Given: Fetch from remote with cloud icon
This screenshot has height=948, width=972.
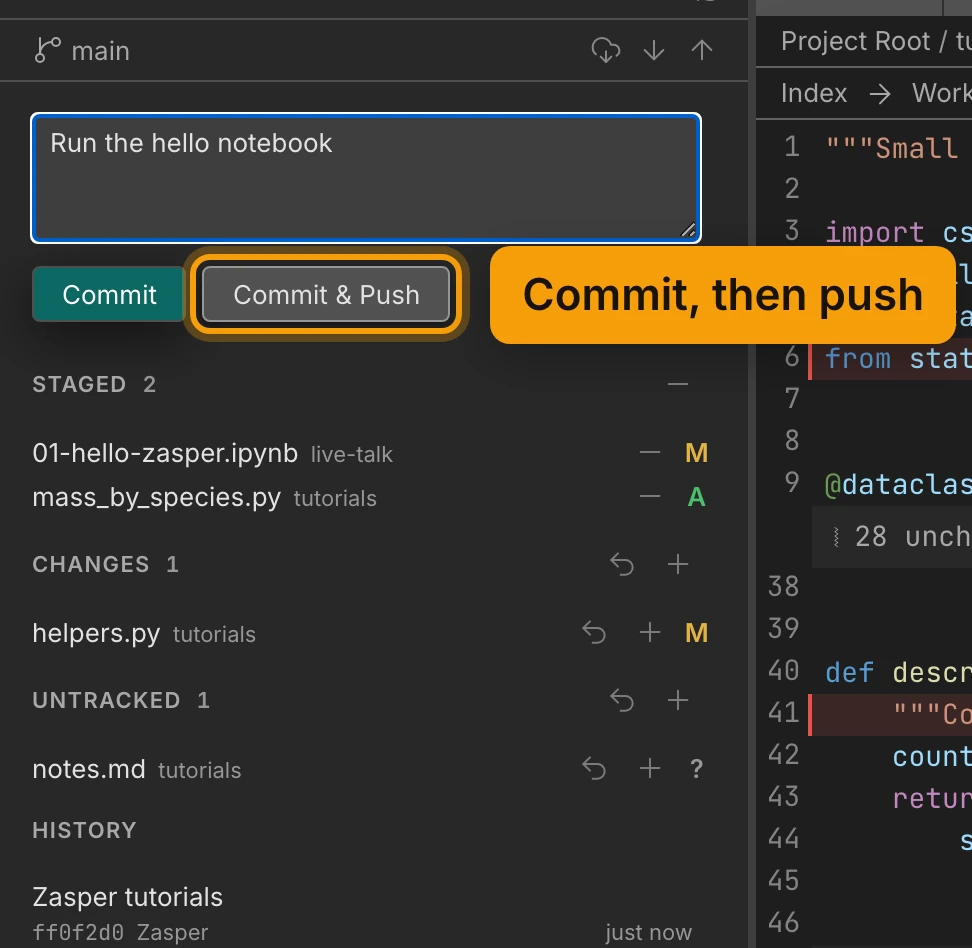Looking at the screenshot, I should (x=606, y=50).
